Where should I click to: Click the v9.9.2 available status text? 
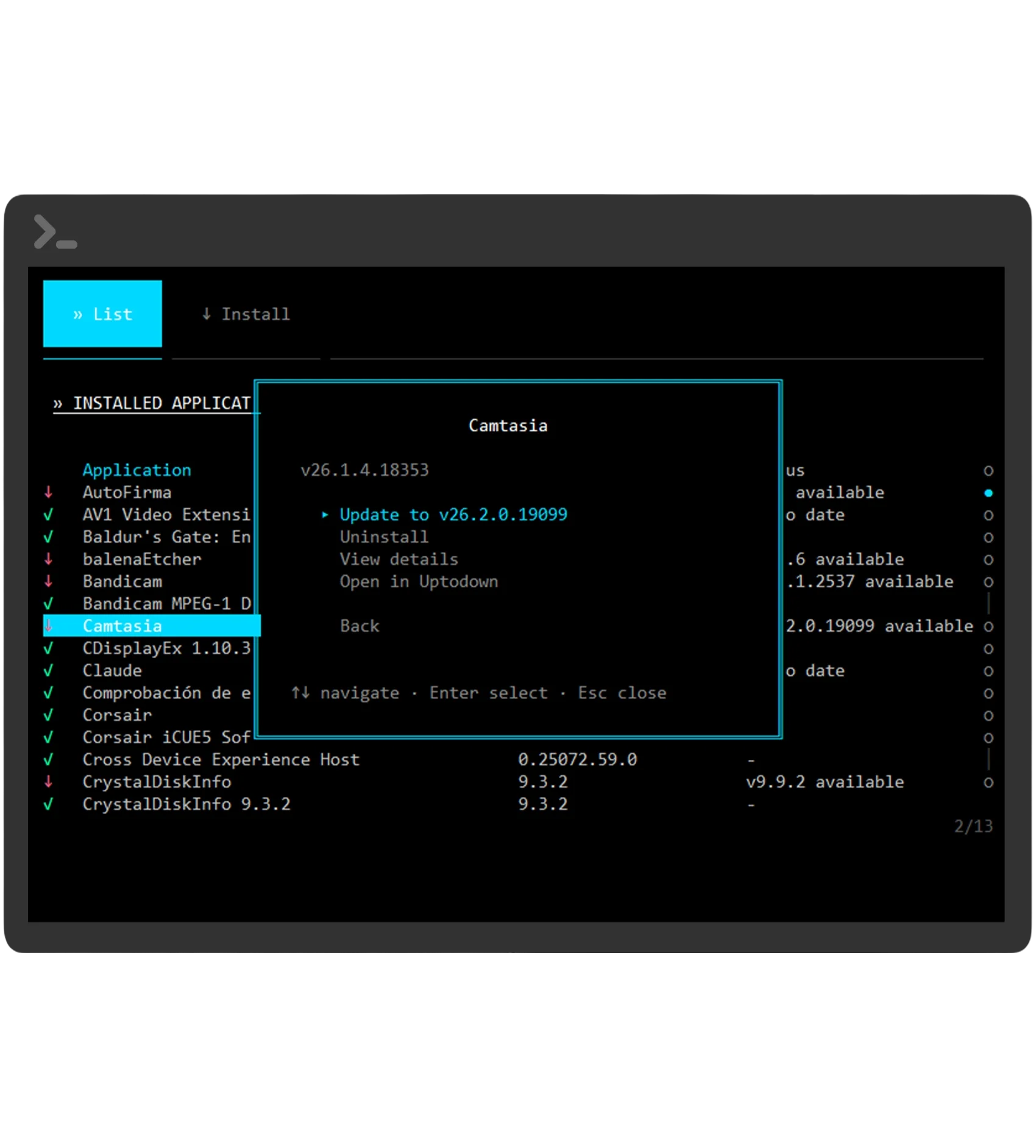[x=825, y=781]
